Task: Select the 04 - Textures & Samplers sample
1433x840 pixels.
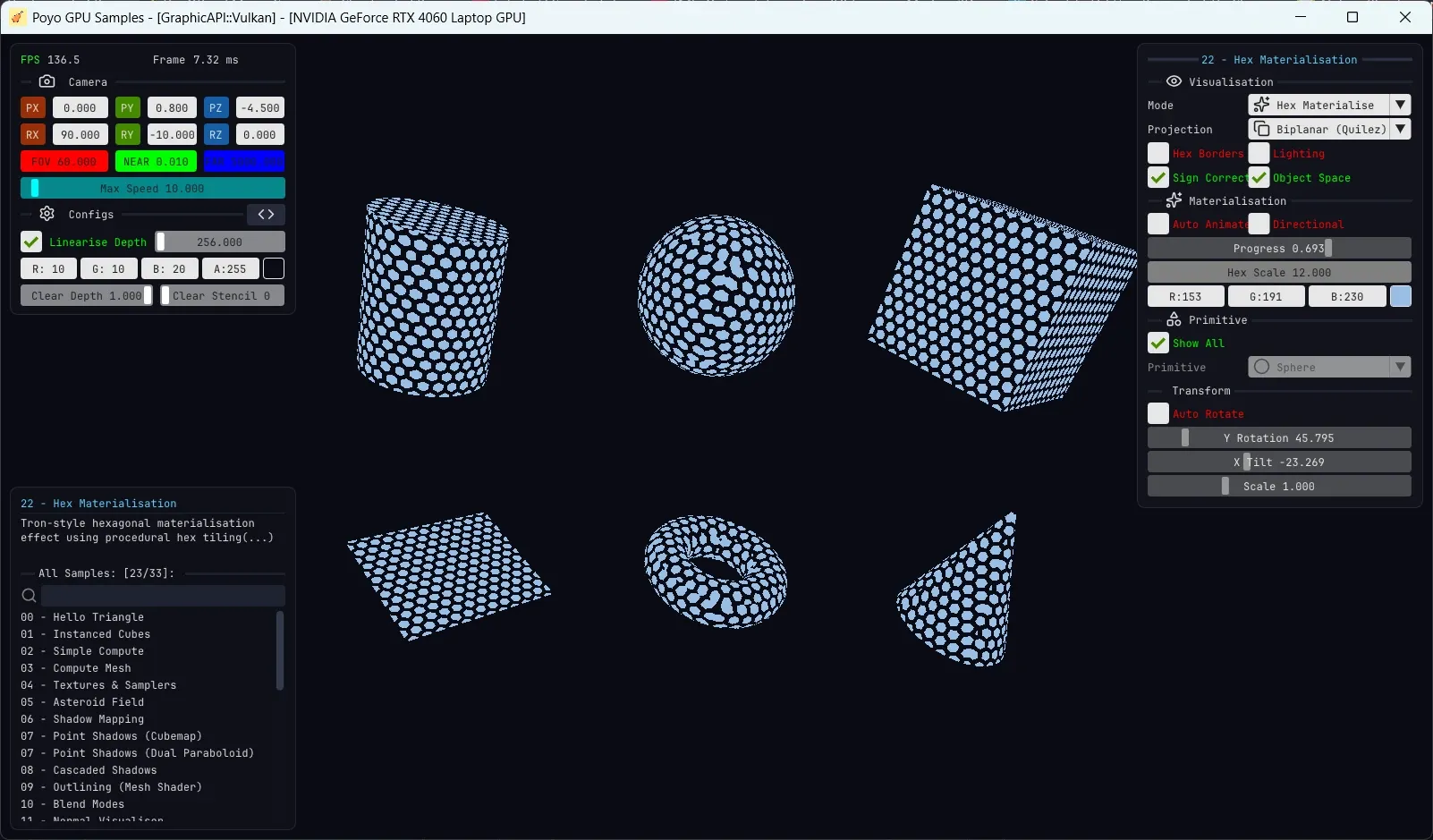Action: coord(98,684)
